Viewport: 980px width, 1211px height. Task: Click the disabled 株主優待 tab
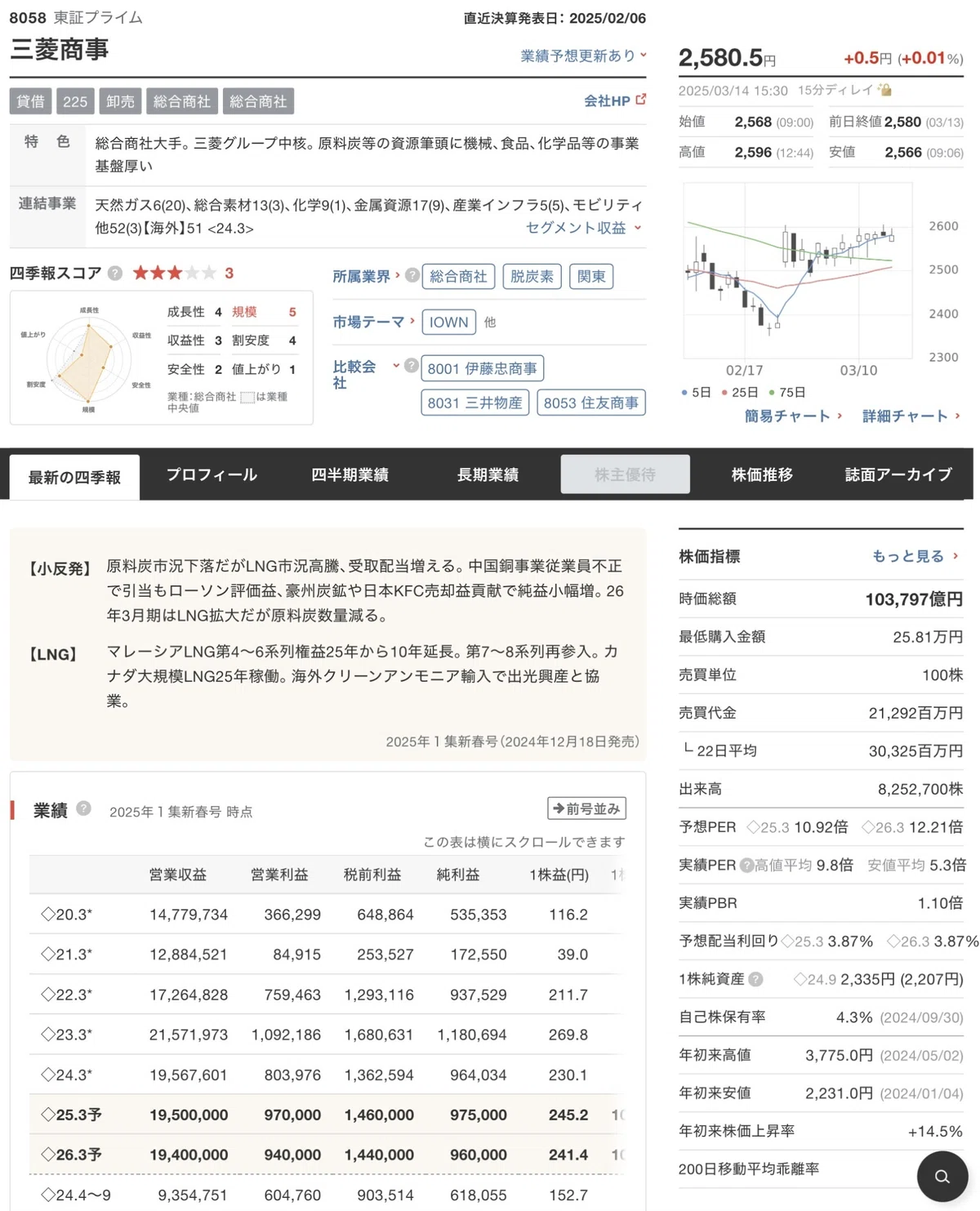click(x=625, y=474)
